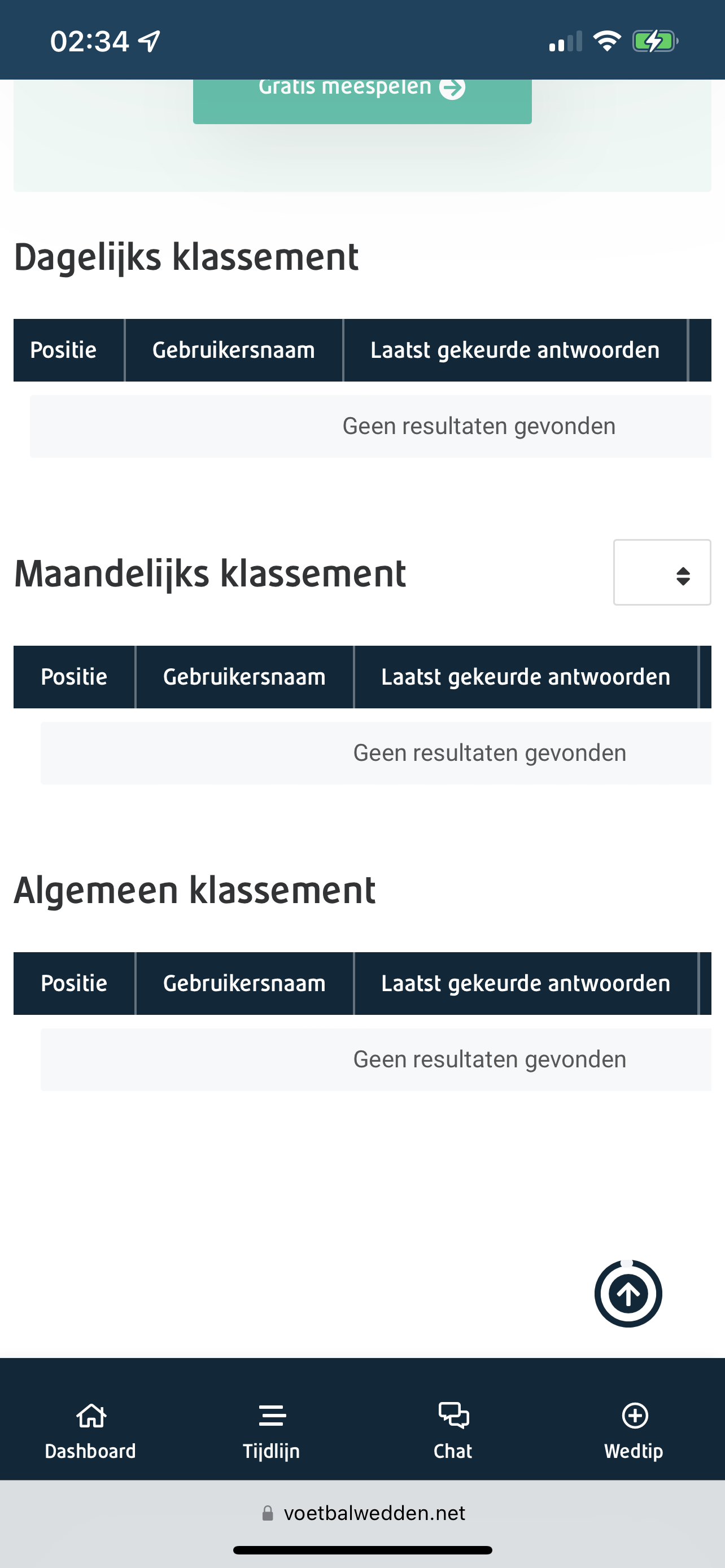Tap the arrow icon in Gratis meespelen
The height and width of the screenshot is (1568, 725).
[452, 87]
